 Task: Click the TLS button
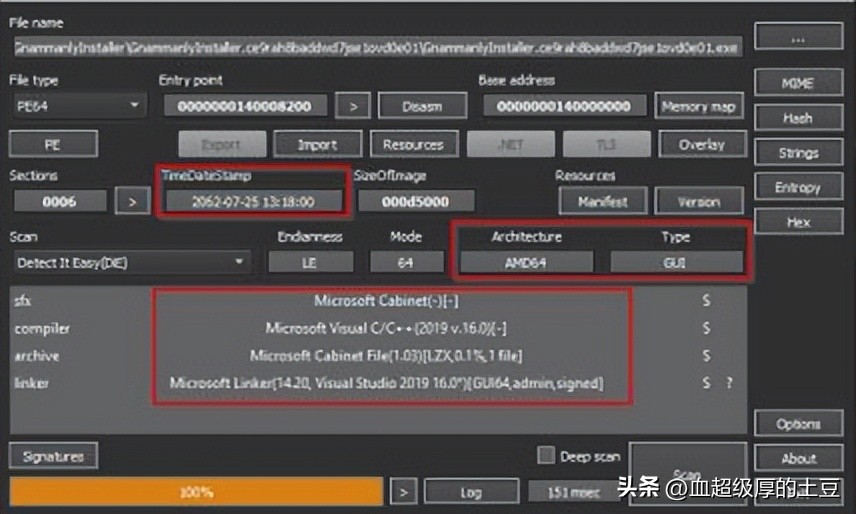(607, 144)
